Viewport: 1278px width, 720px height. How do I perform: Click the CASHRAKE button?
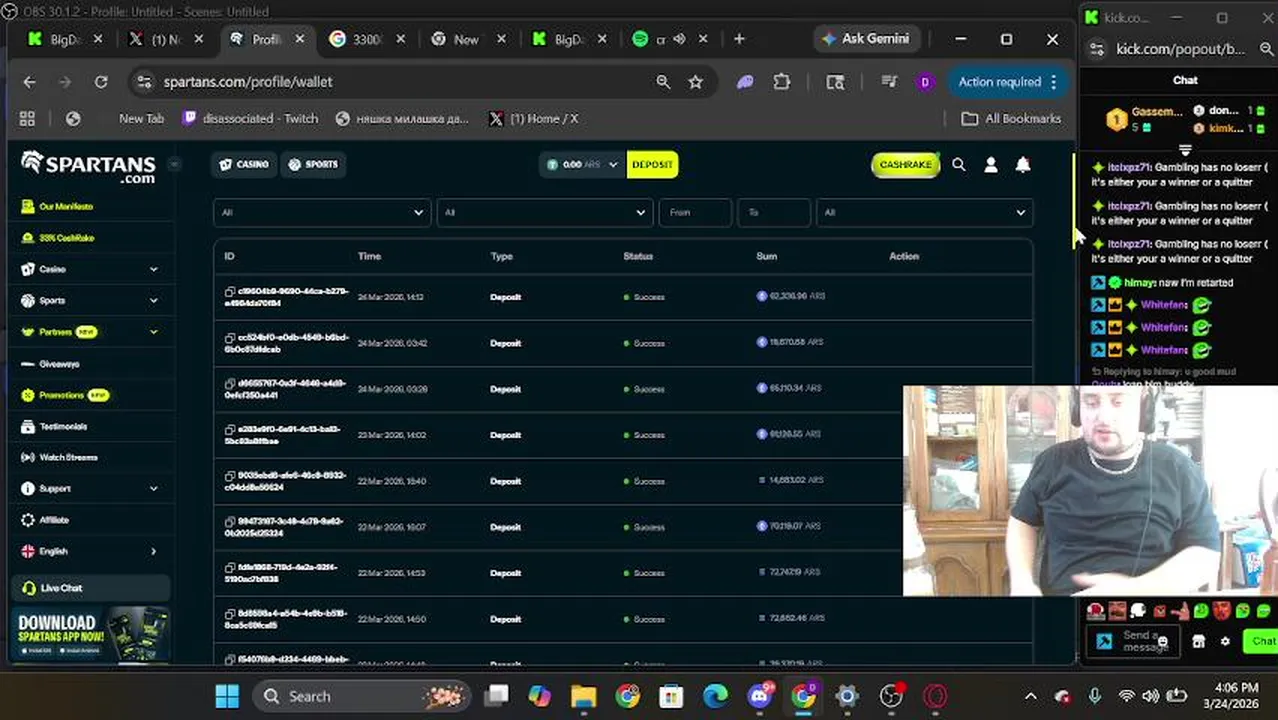(905, 164)
